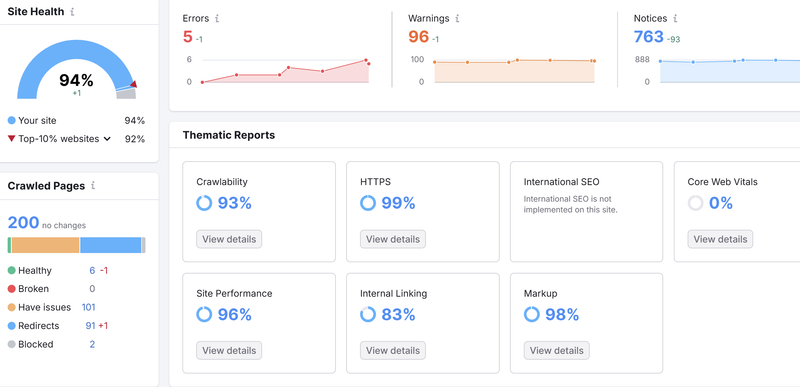Screen dimensions: 800x387
Task: Click the Markup donut chart icon
Action: tap(532, 314)
